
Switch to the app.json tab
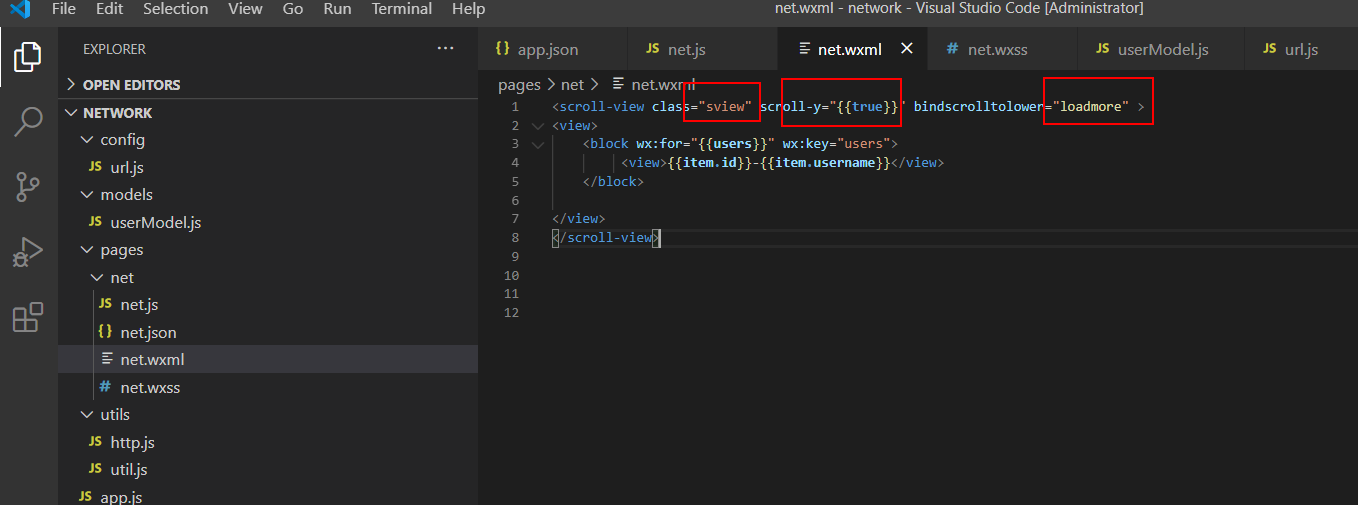(x=553, y=49)
